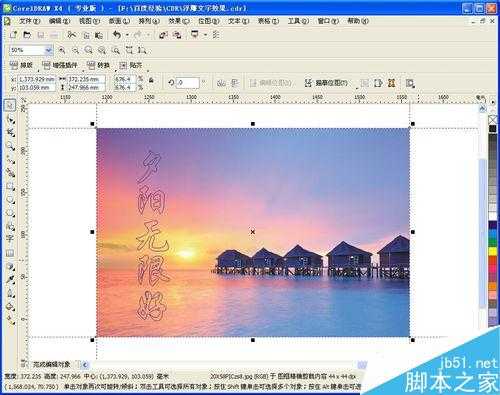This screenshot has width=500, height=395.
Task: Open the 排列 (Arrange) menu
Action: [149, 21]
